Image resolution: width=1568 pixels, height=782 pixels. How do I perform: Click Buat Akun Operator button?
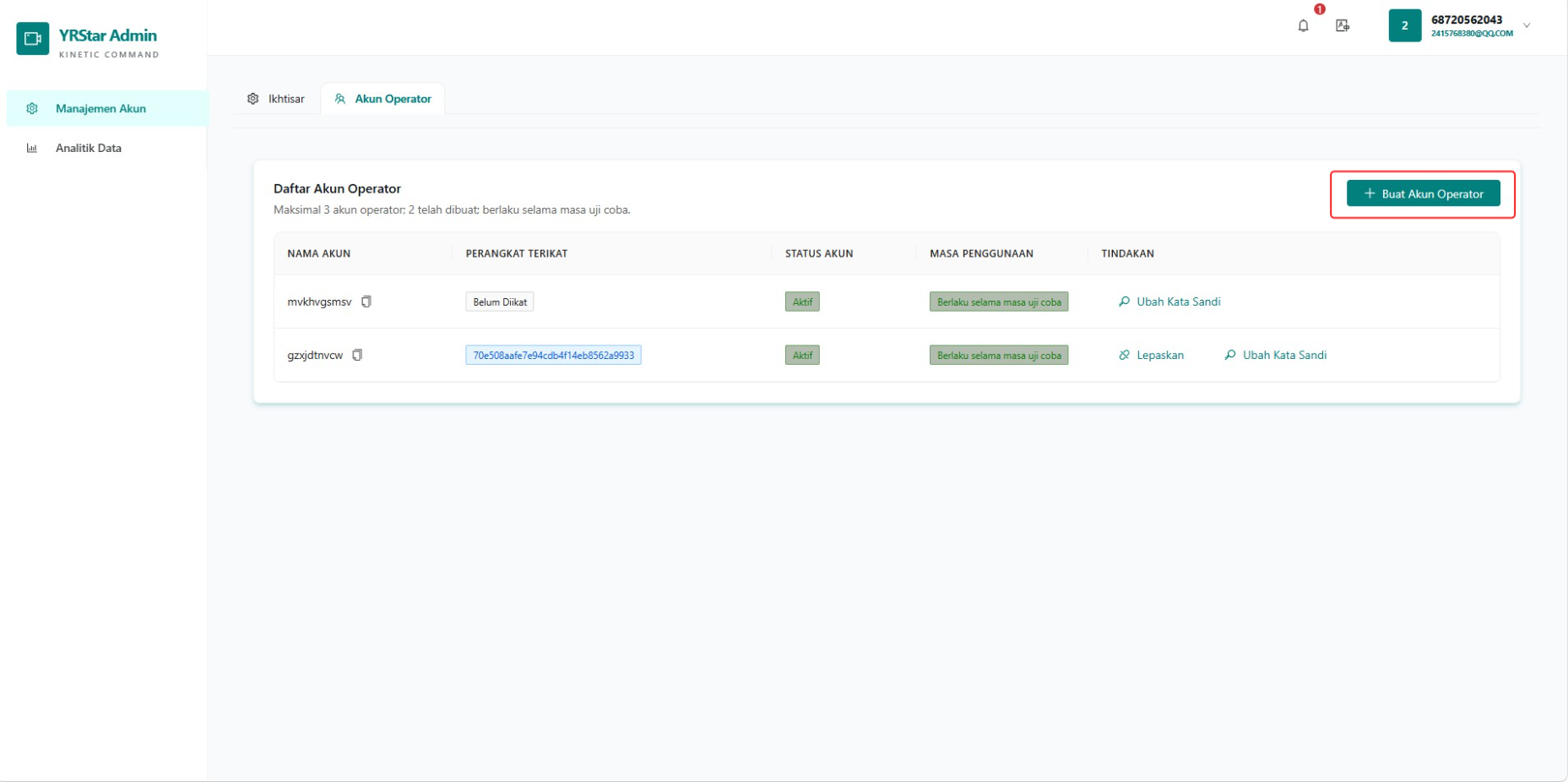[x=1423, y=193]
